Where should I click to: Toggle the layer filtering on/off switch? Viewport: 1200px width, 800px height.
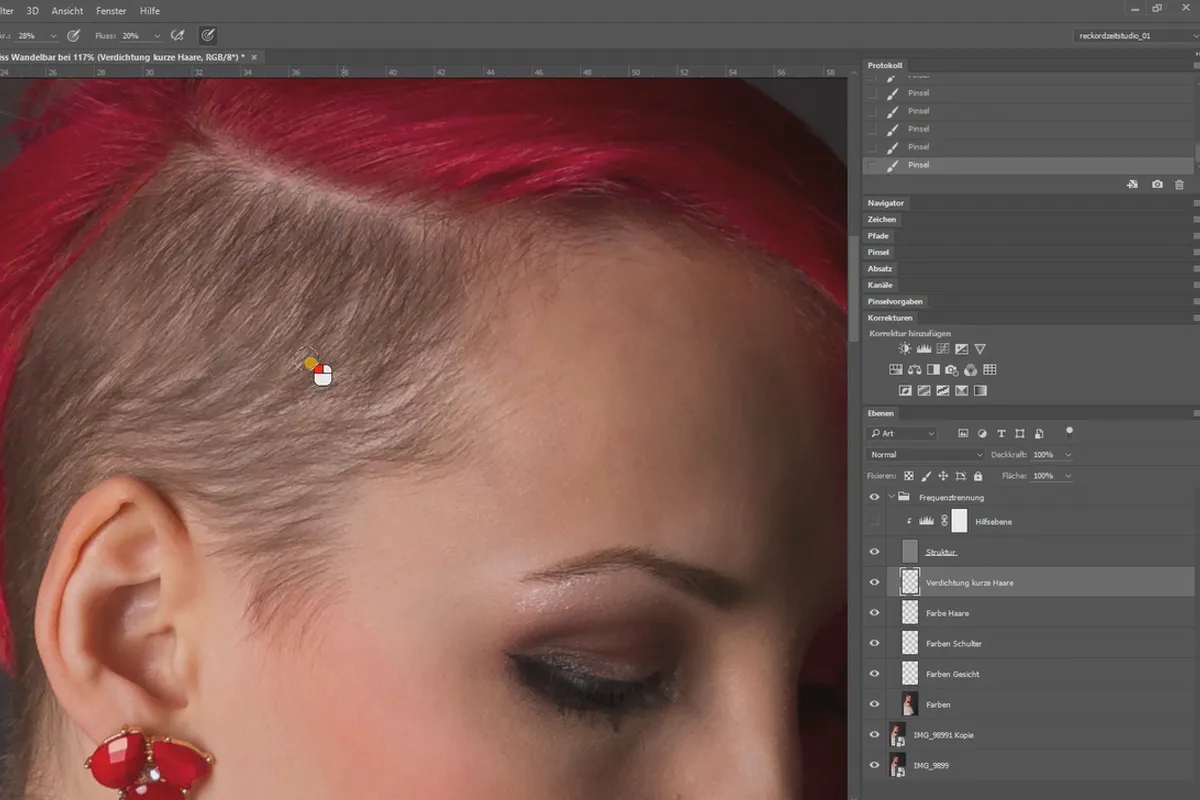tap(1069, 432)
